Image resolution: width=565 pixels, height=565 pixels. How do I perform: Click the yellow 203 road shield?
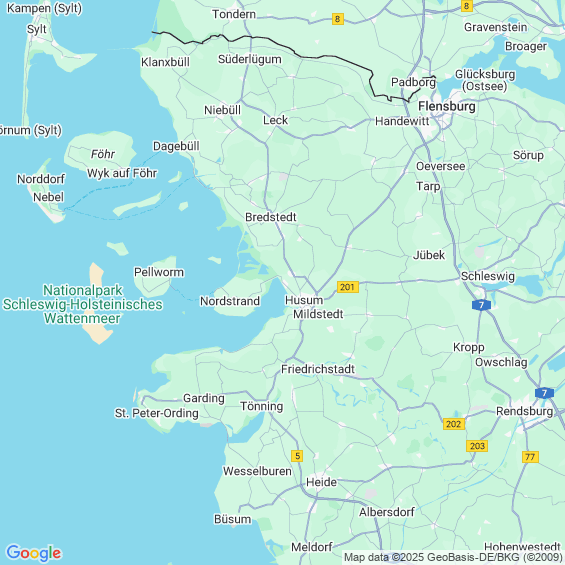click(x=477, y=446)
